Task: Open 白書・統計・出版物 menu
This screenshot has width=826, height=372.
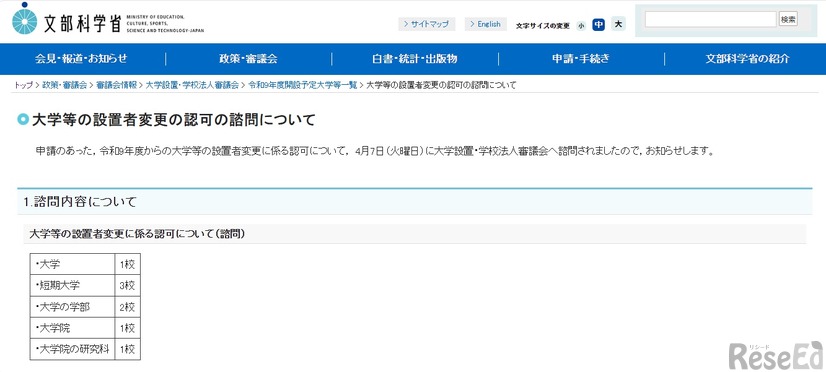Action: 414,59
